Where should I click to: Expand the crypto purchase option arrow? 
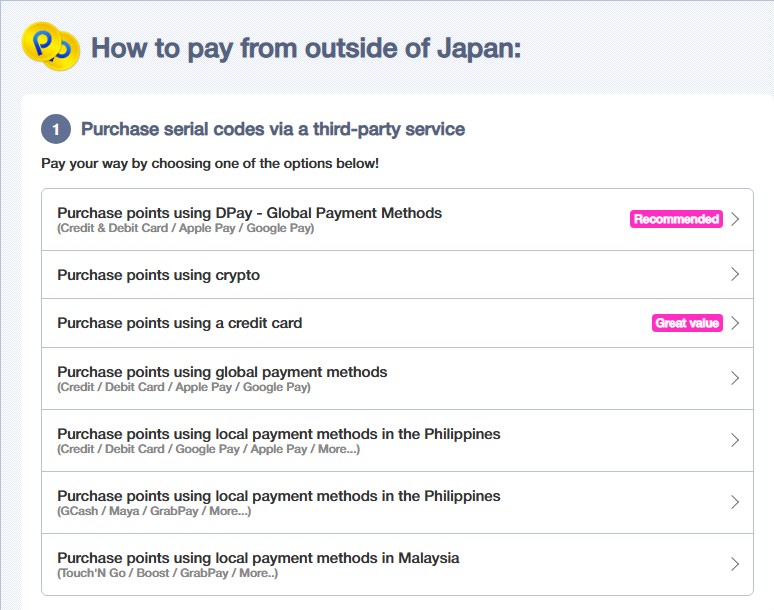click(735, 274)
